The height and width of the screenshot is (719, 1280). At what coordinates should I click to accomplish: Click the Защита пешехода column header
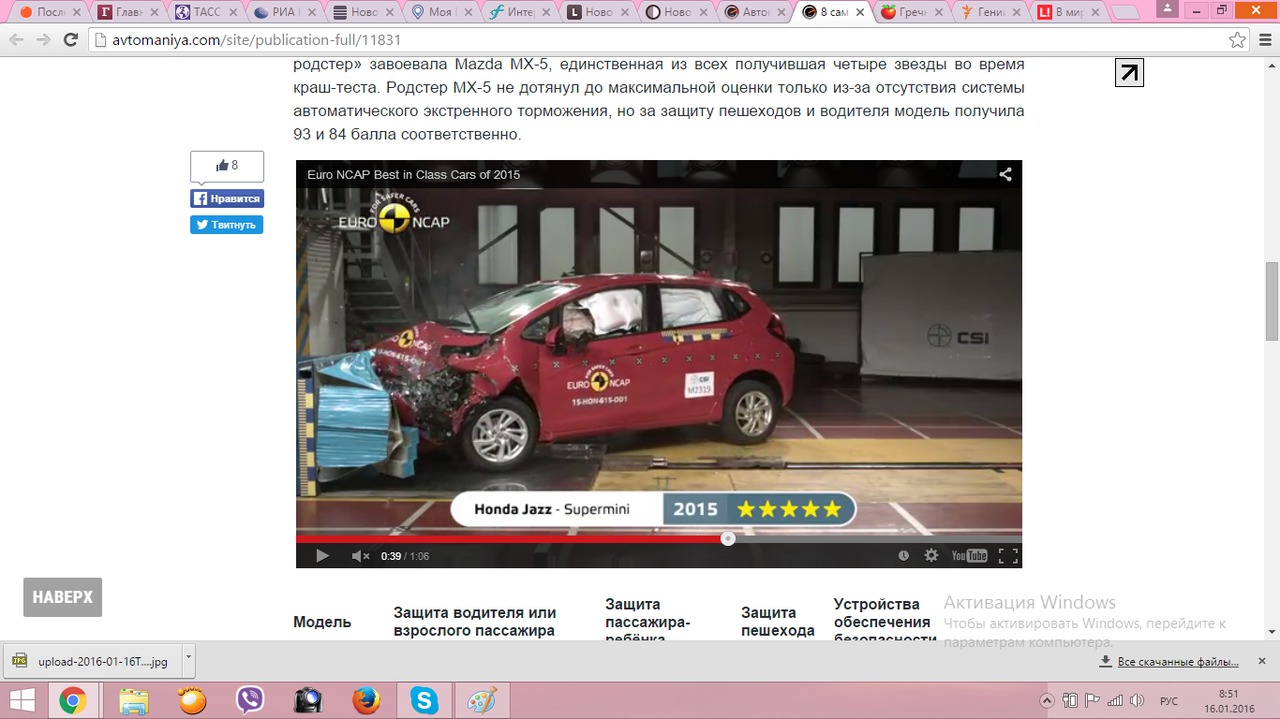[778, 621]
